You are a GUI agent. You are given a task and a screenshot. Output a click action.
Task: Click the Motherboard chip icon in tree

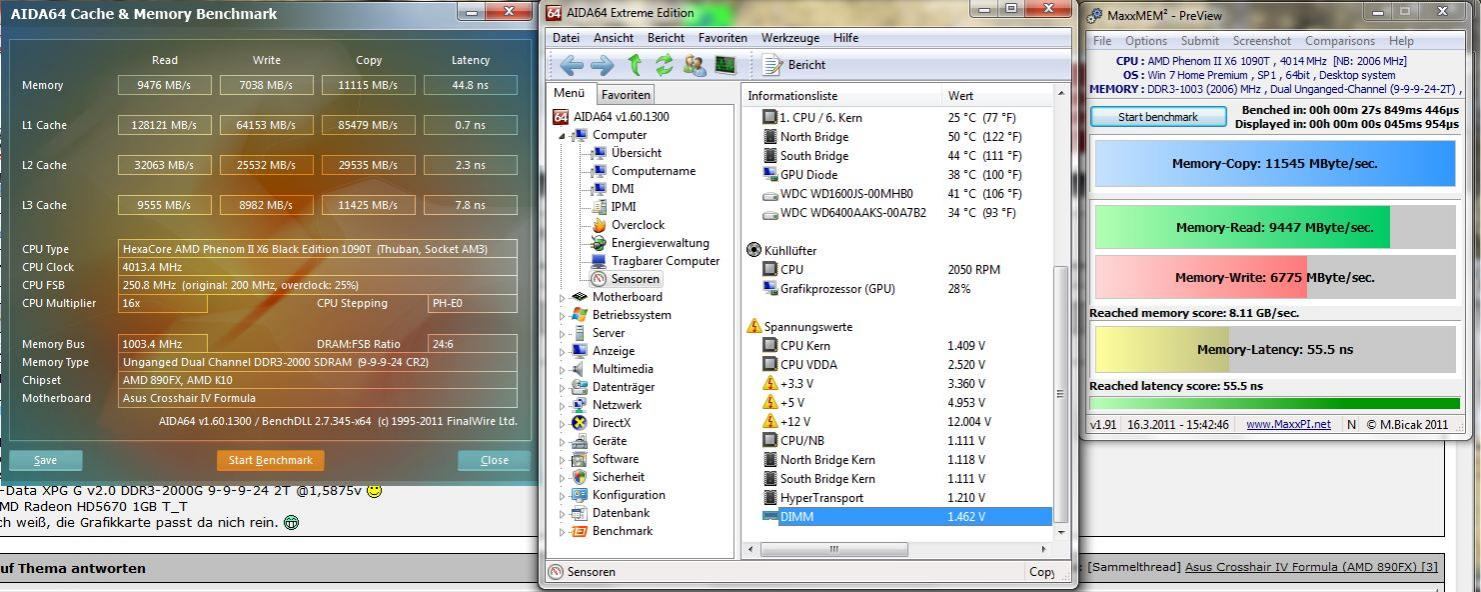click(x=579, y=297)
